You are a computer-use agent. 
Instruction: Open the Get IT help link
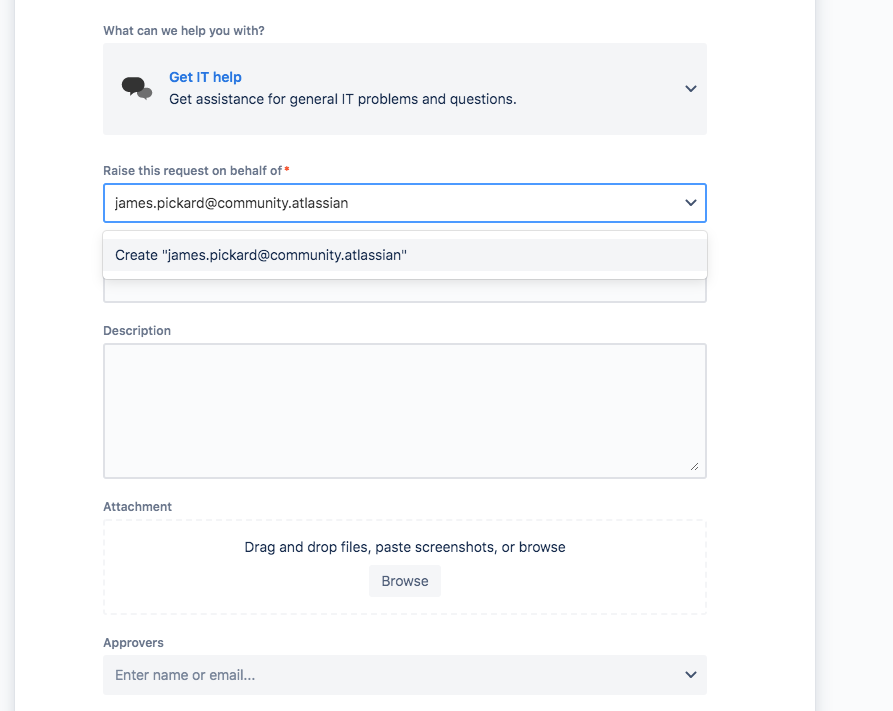[205, 77]
